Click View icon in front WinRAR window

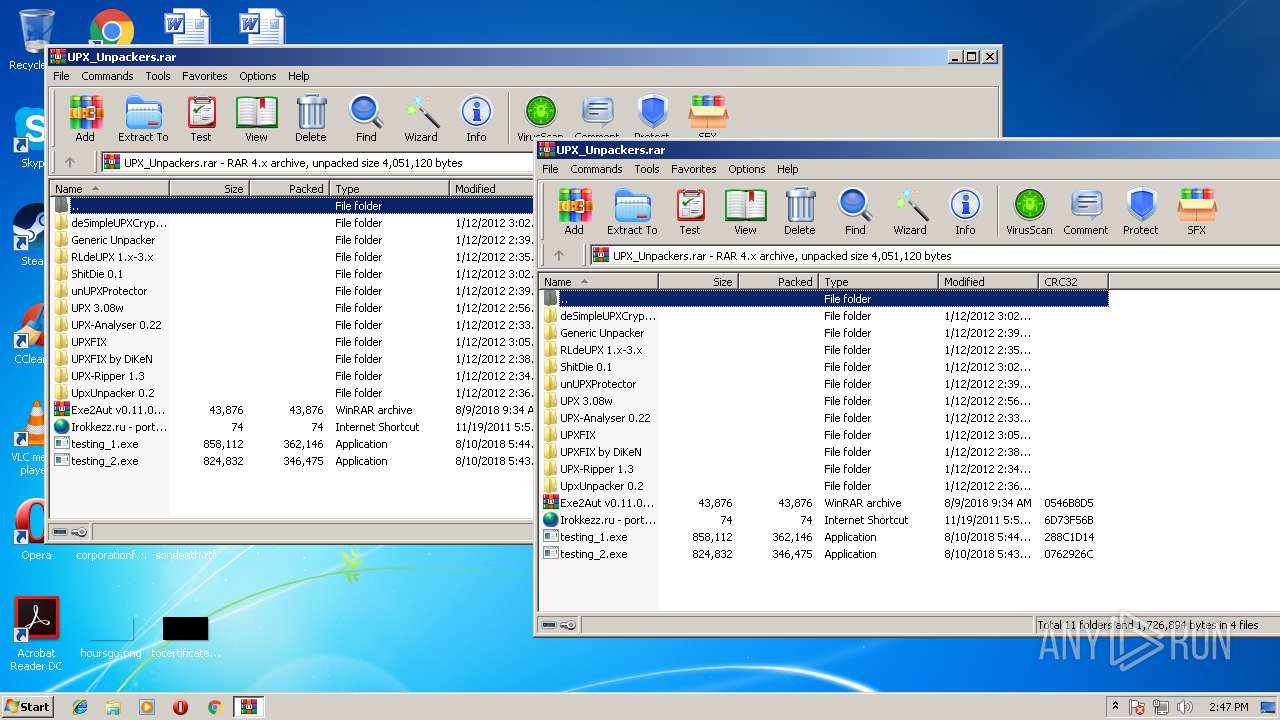(745, 212)
